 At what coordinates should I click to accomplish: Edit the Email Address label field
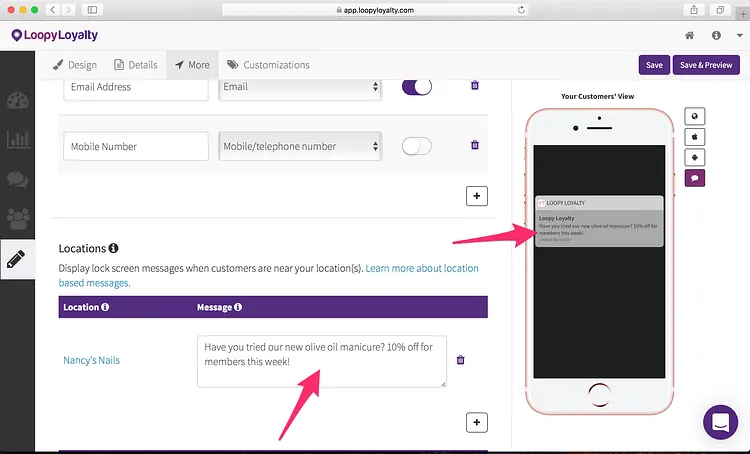(x=136, y=88)
